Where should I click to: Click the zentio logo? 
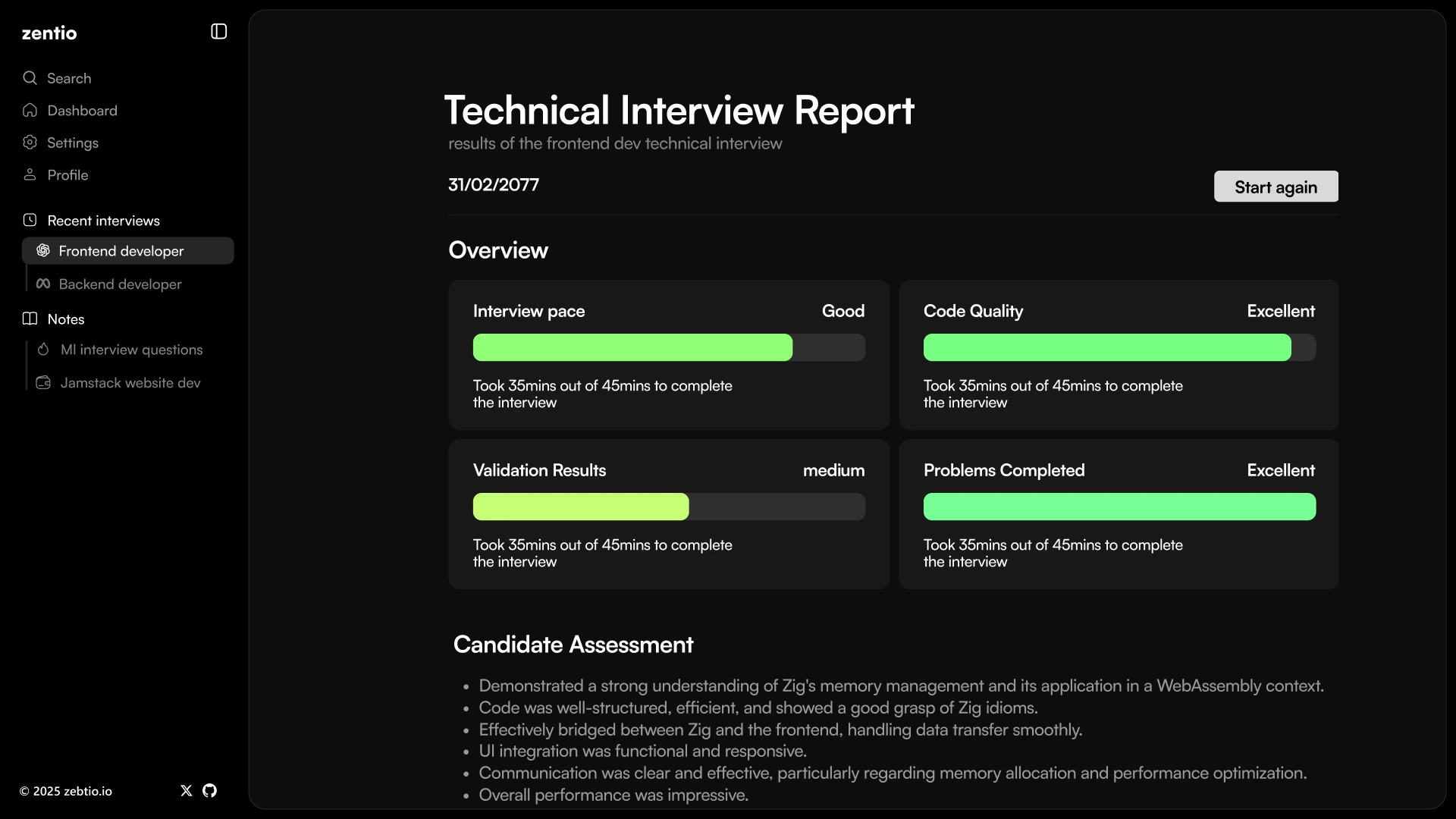coord(49,33)
